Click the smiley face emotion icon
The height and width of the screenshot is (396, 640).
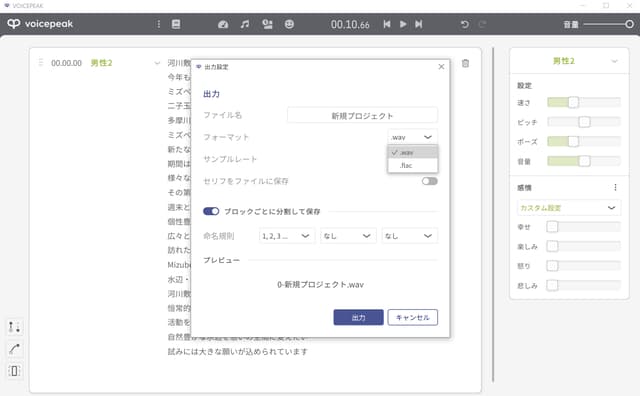pyautogui.click(x=289, y=24)
